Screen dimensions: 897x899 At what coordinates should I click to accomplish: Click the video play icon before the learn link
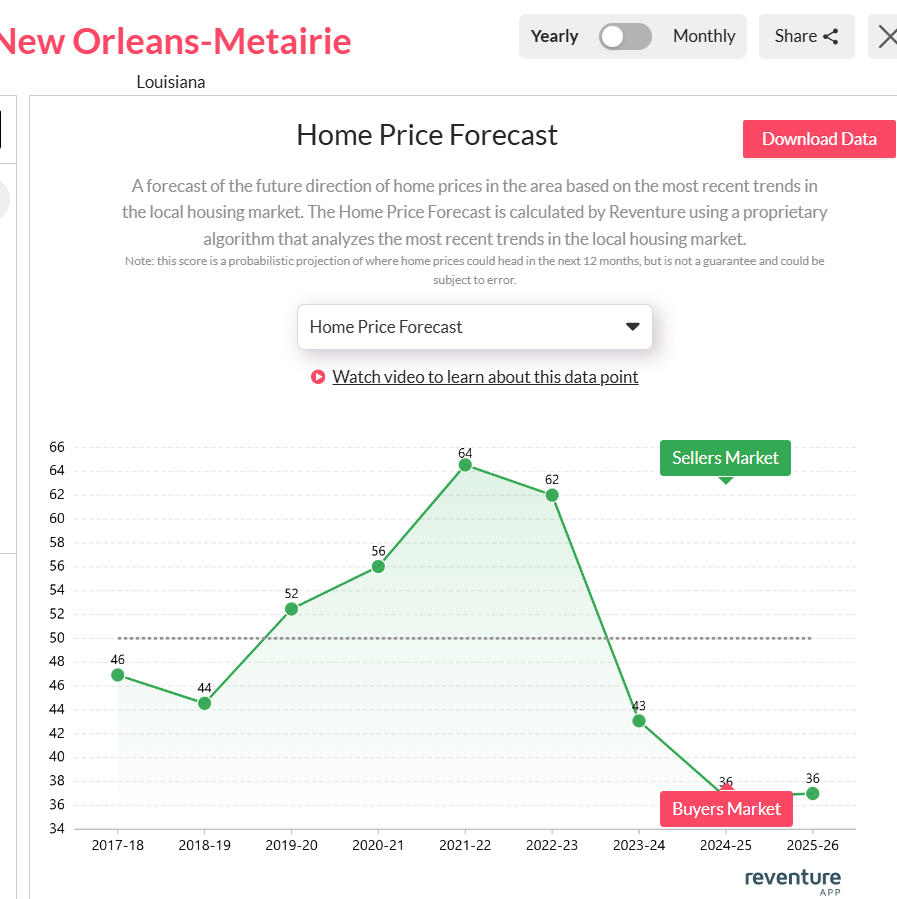click(x=318, y=377)
